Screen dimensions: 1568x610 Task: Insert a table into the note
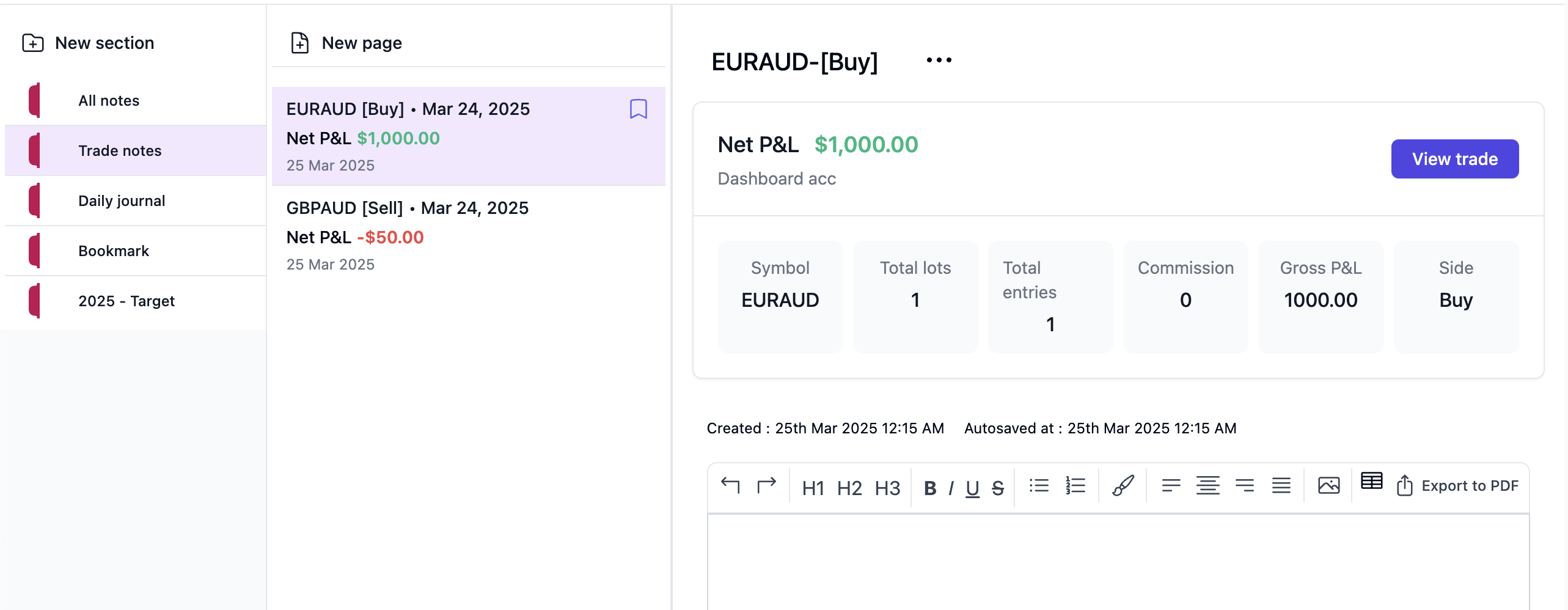coord(1371,481)
